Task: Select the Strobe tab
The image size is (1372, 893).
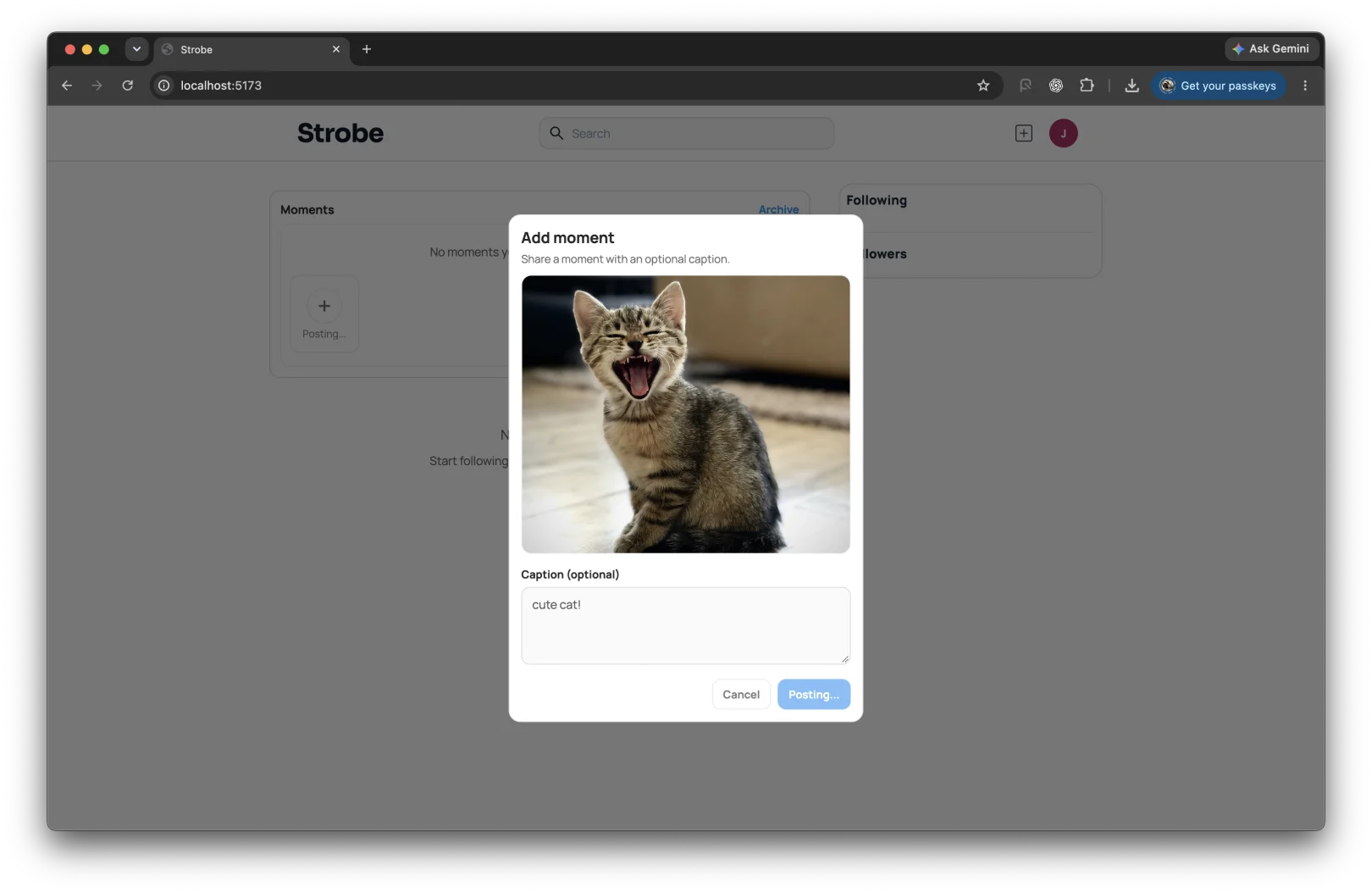Action: 251,49
